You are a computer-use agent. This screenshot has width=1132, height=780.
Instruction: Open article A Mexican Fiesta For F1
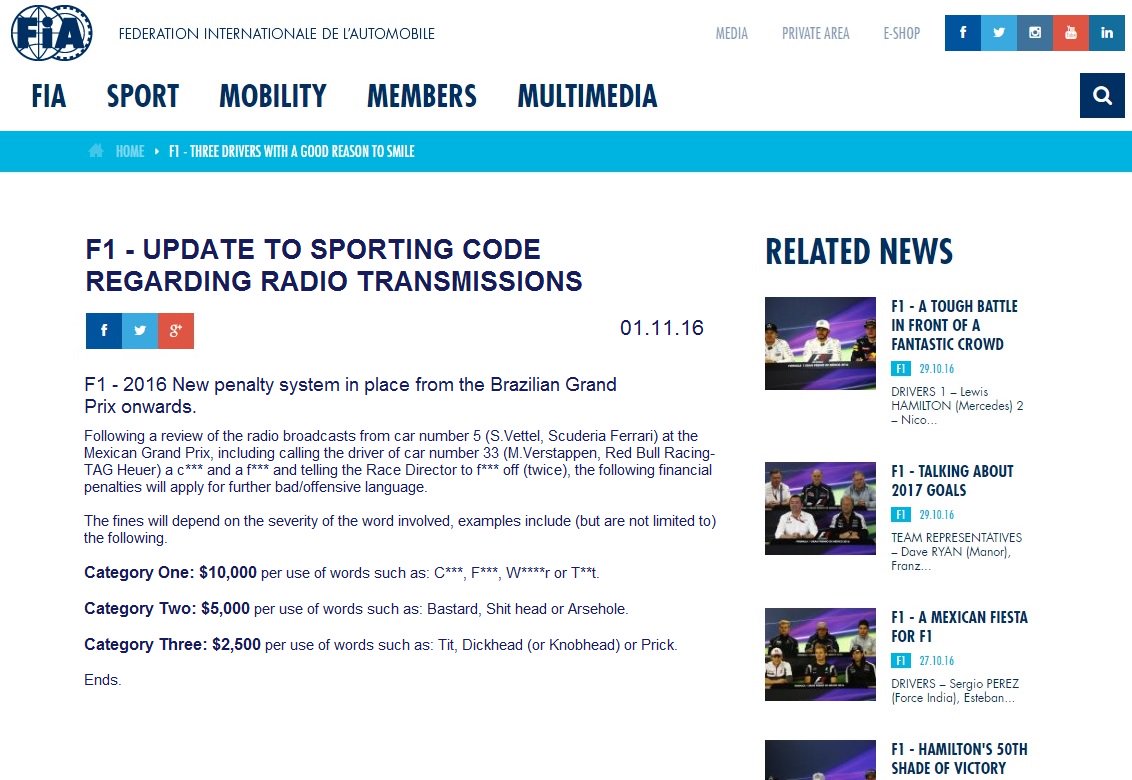point(959,626)
